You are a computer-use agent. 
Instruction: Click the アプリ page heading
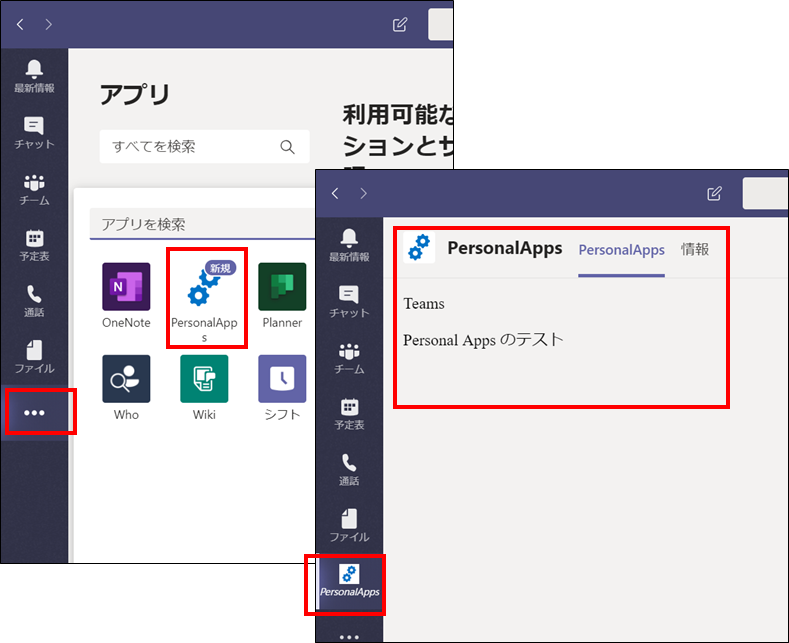click(135, 95)
